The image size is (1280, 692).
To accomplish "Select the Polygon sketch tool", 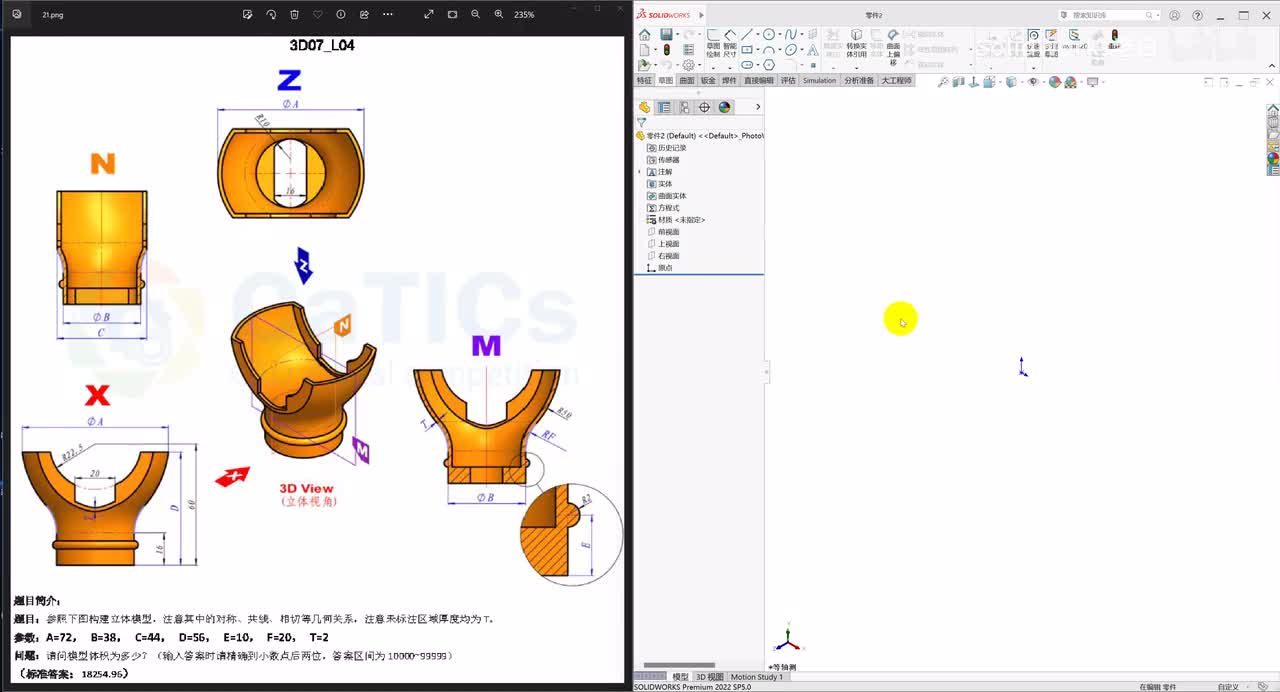I will pyautogui.click(x=768, y=65).
